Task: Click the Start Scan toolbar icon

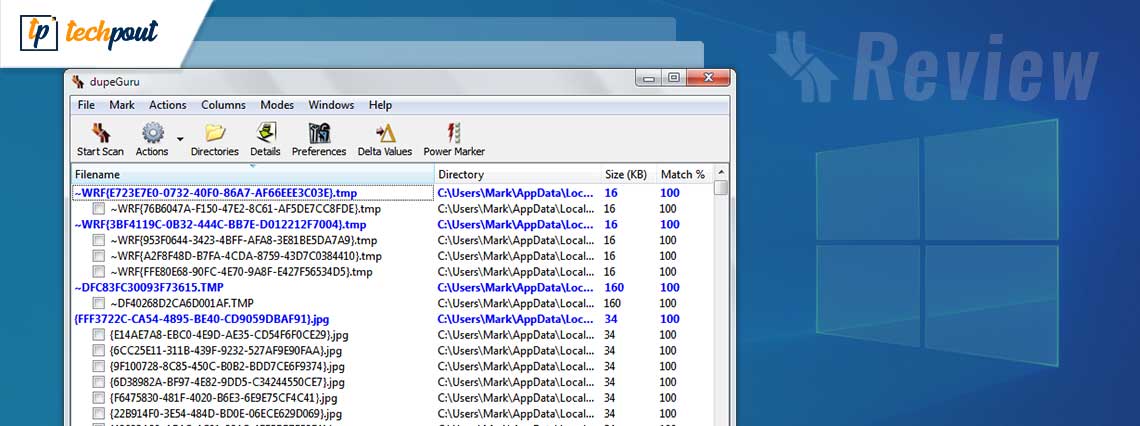Action: click(x=100, y=133)
